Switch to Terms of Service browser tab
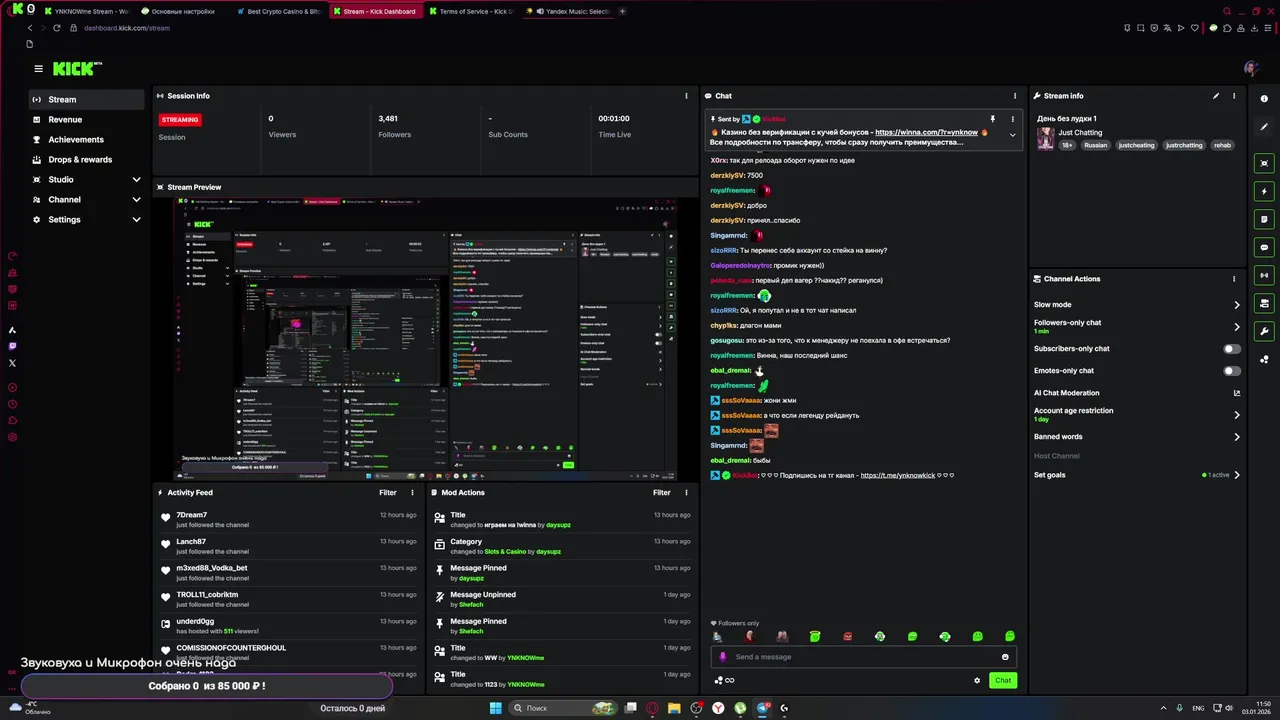The height and width of the screenshot is (720, 1280). [471, 12]
